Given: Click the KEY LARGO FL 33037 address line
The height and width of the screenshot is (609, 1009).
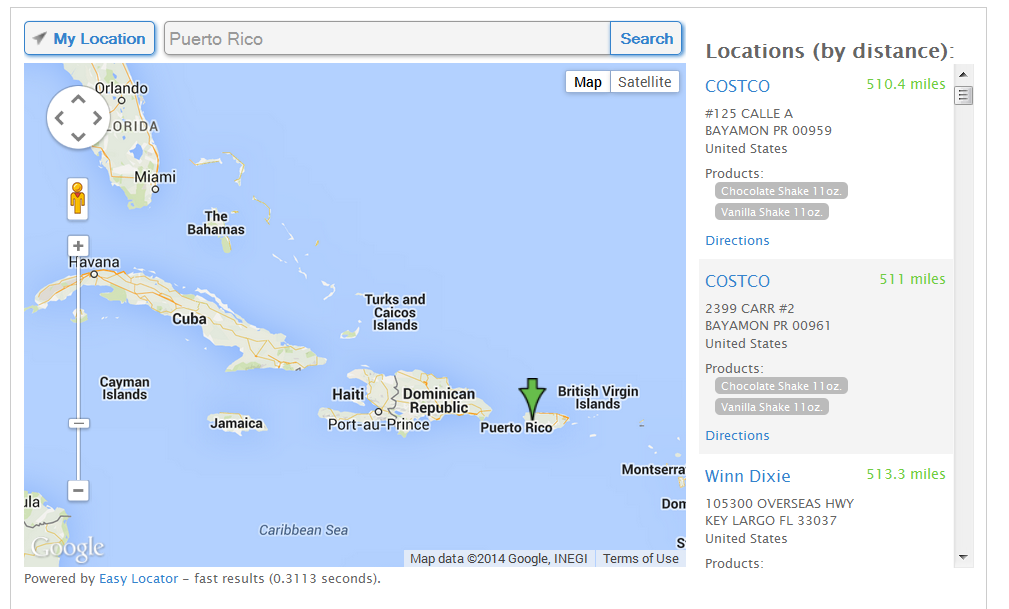Looking at the screenshot, I should pos(771,521).
